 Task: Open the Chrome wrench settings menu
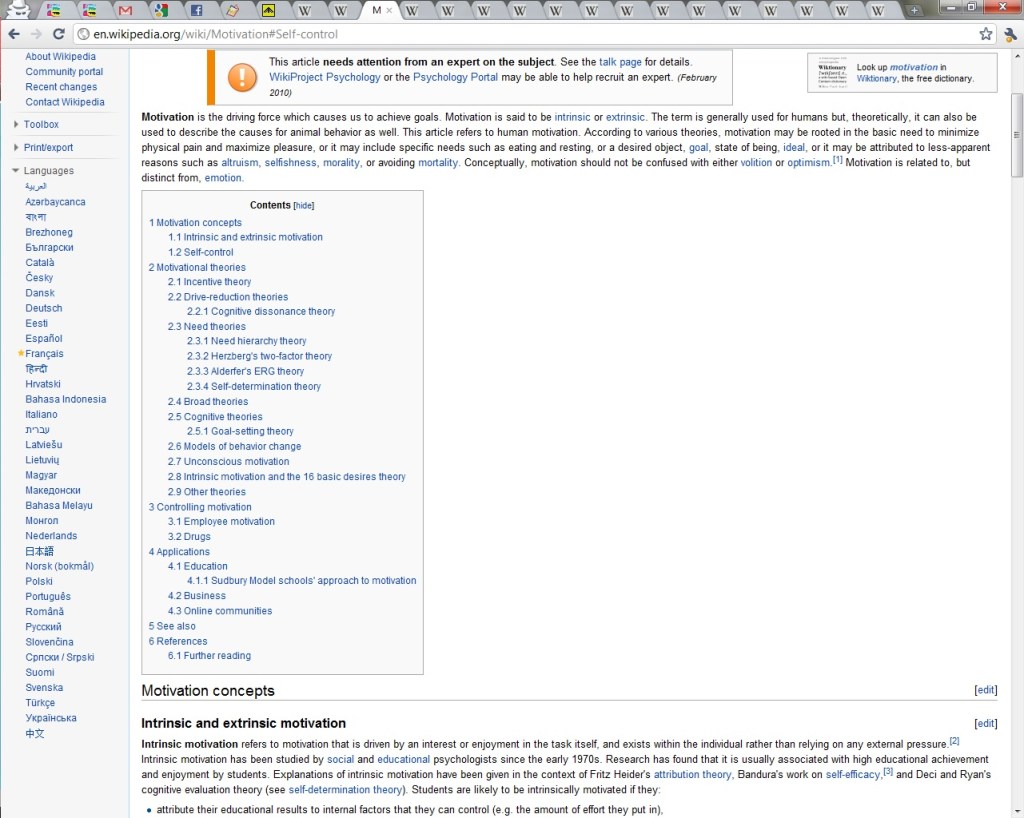coord(1008,33)
